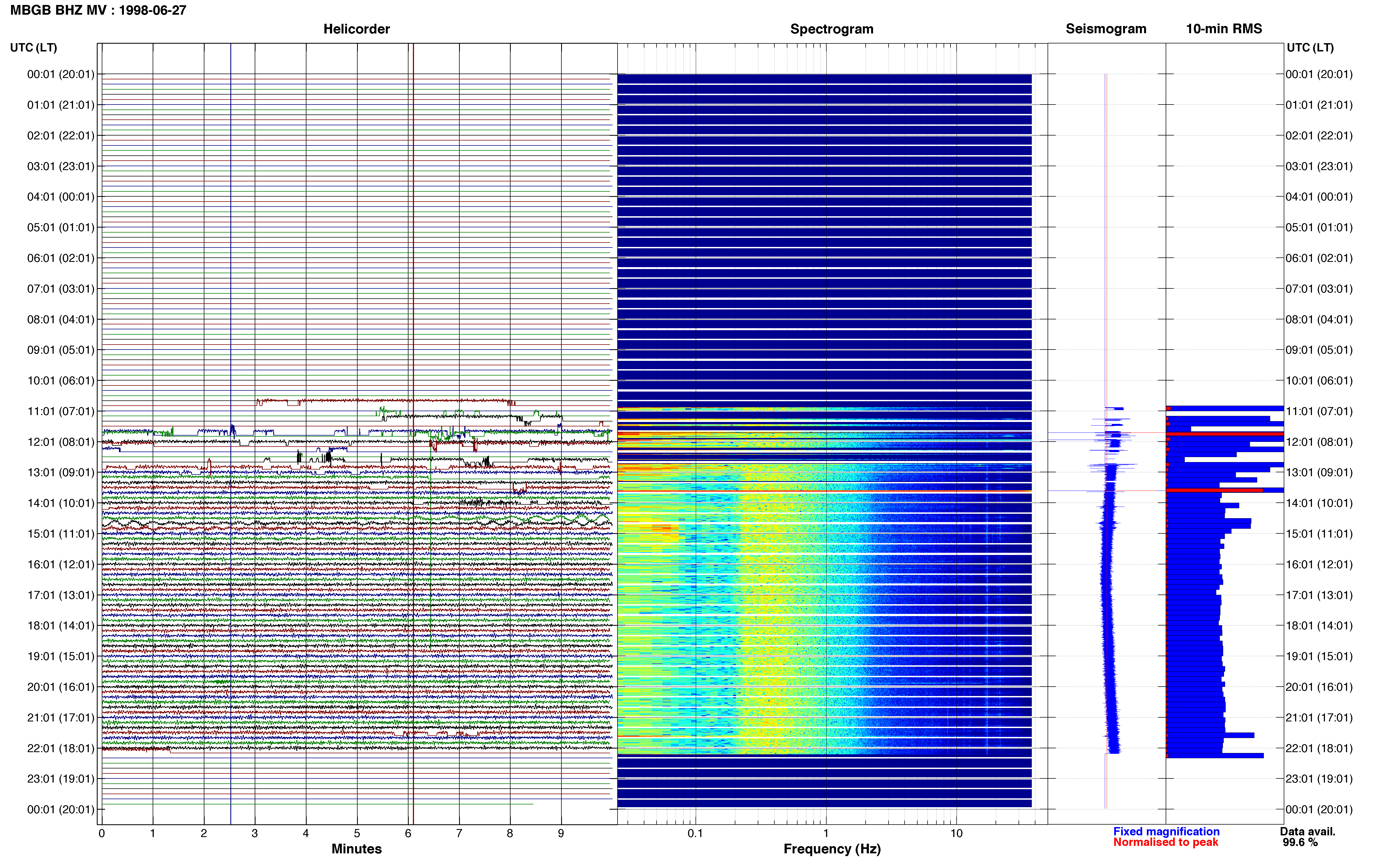Click the 'Minutes' x-axis label

(356, 848)
